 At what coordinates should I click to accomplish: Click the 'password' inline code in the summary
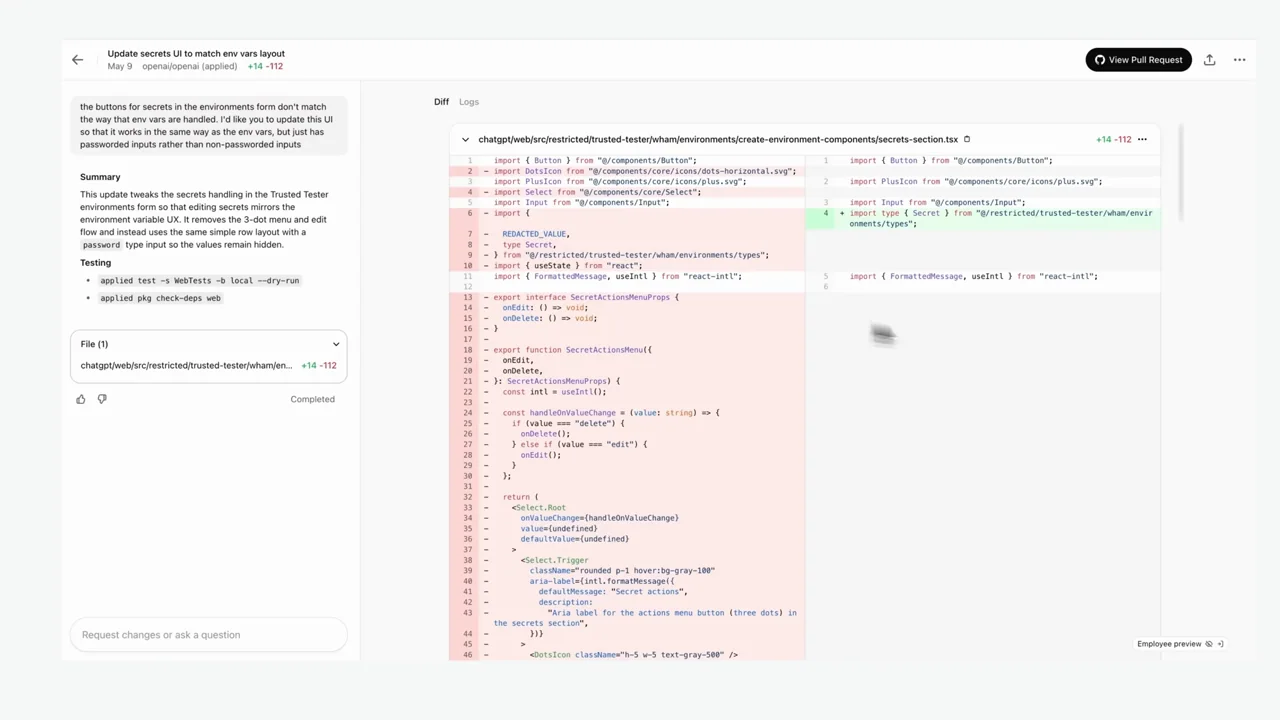[x=101, y=245]
